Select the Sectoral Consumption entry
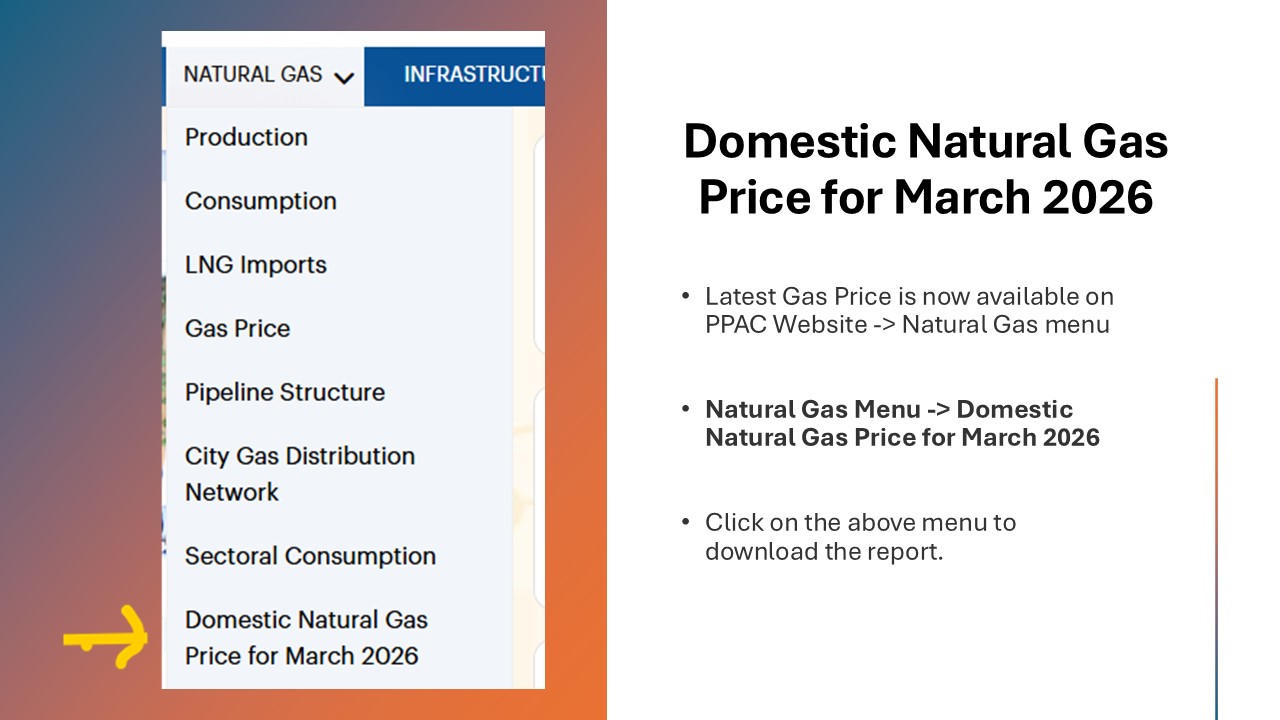1280x720 pixels. (310, 556)
